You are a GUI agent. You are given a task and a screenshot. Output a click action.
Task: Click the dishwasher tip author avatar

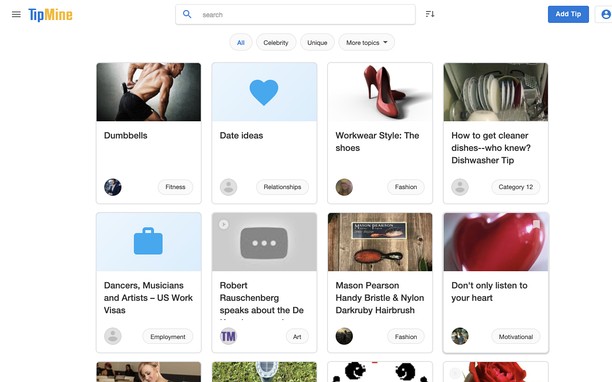tap(460, 187)
